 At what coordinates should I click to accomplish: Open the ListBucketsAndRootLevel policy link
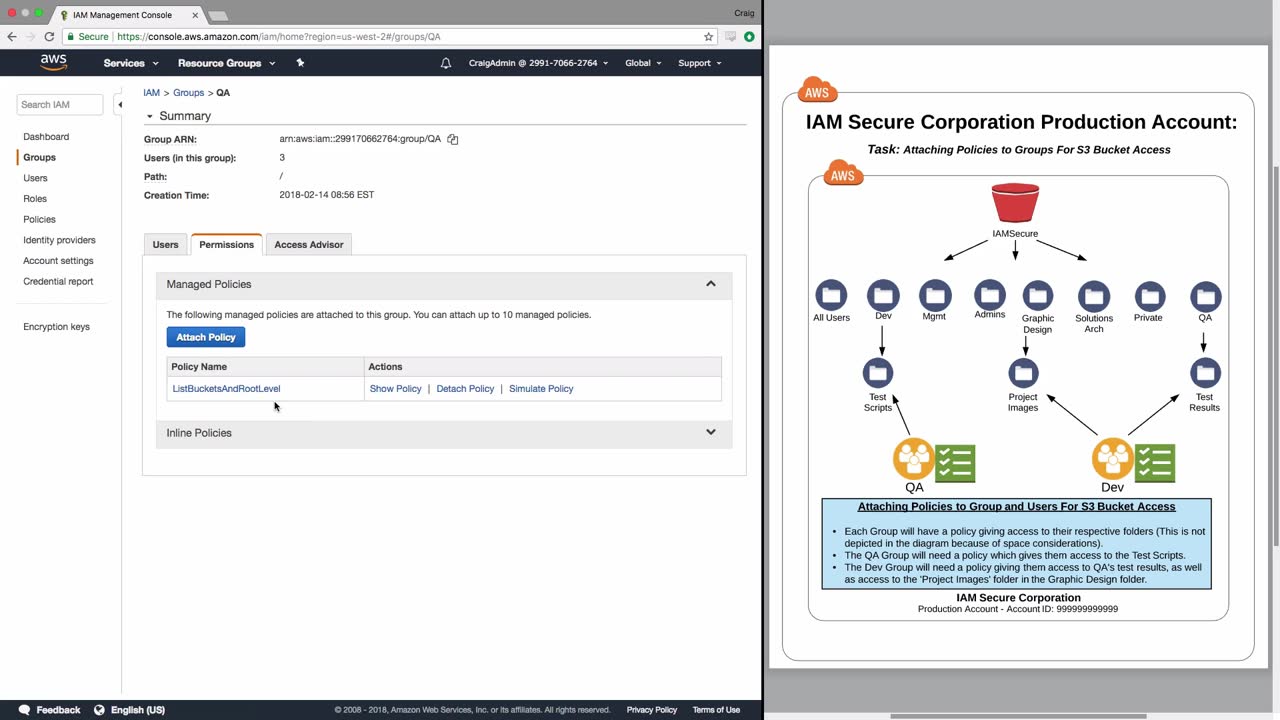click(226, 389)
